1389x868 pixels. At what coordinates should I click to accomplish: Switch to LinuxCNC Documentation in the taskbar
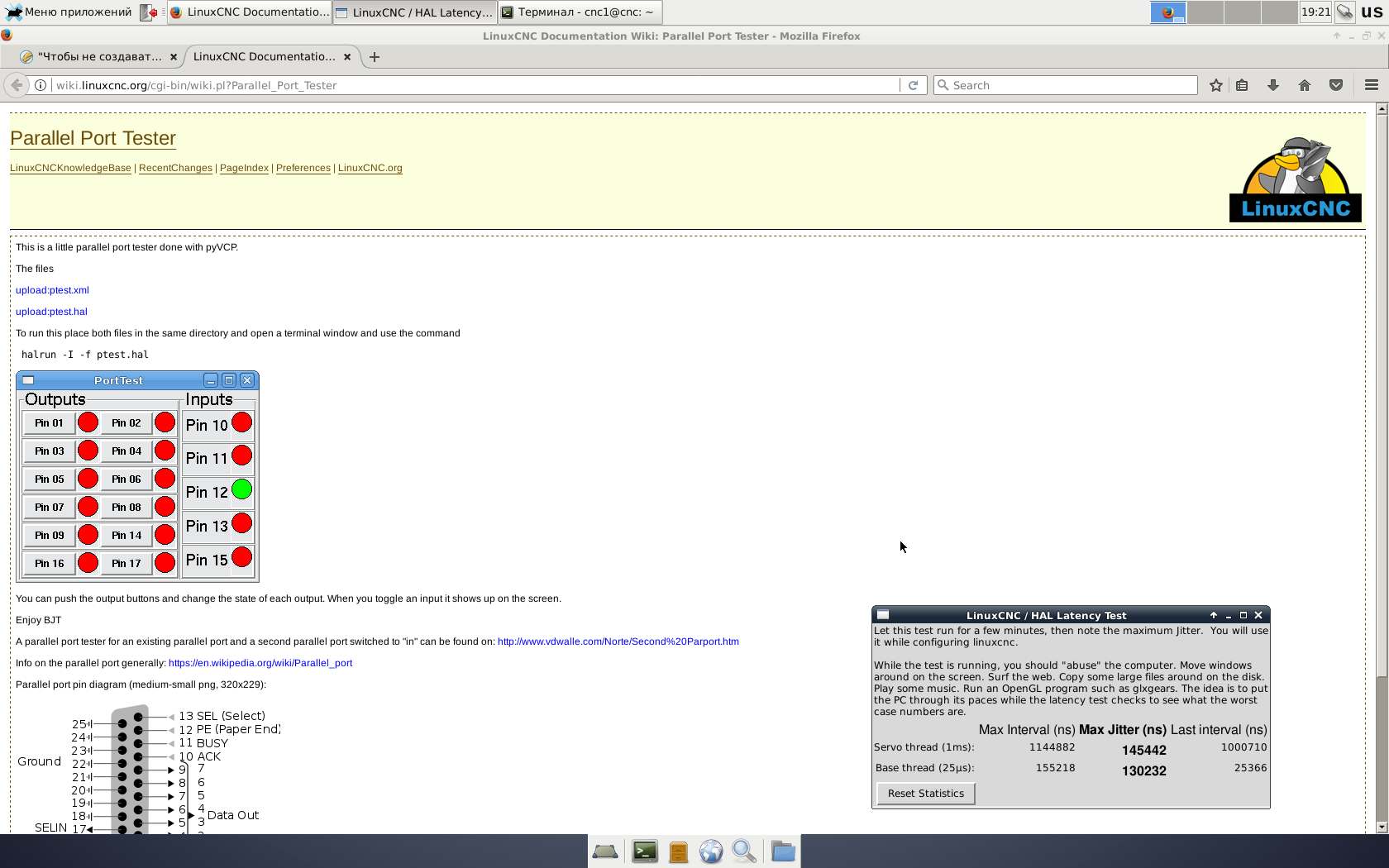point(249,12)
